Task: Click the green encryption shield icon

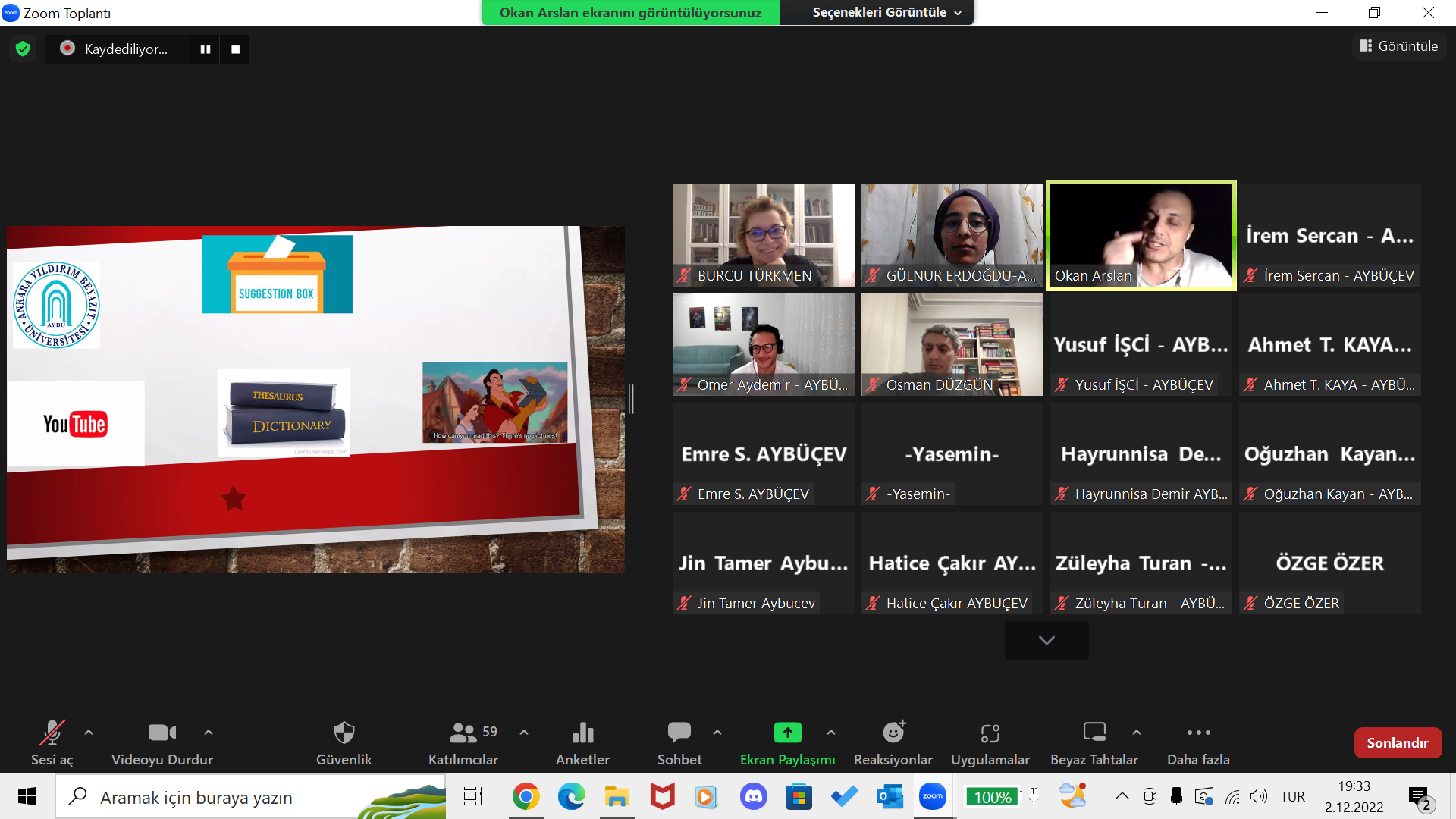Action: (23, 49)
